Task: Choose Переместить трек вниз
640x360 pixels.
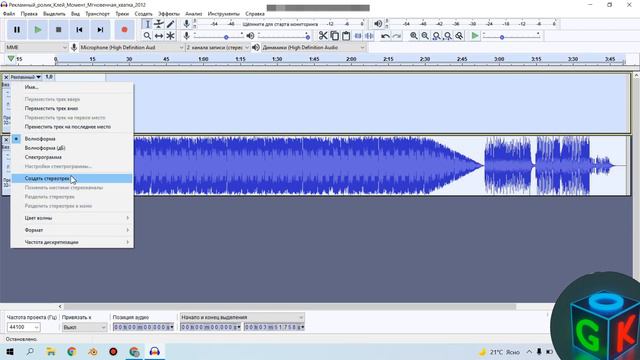Action: coord(72,108)
